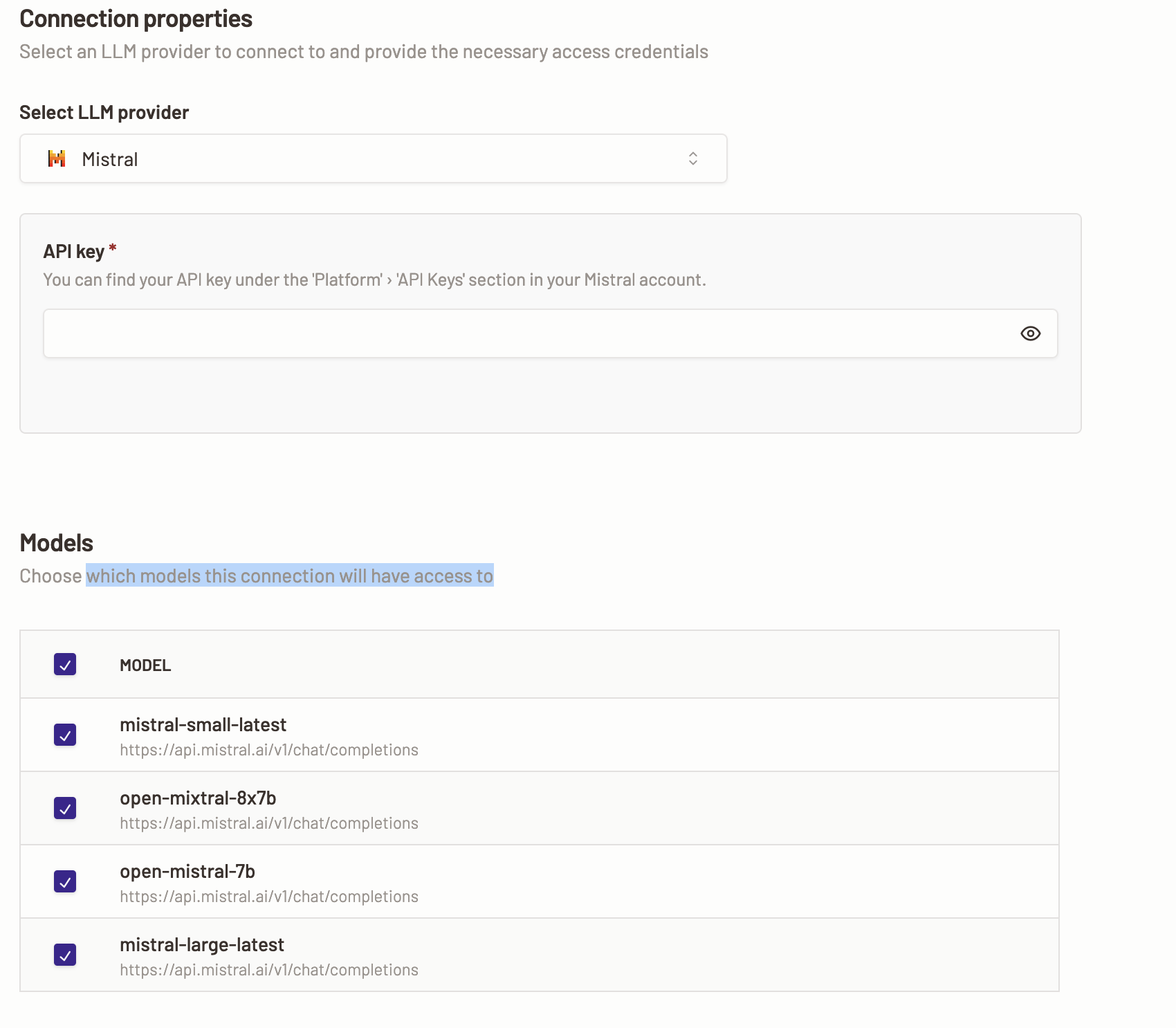
Task: Click the Select LLM provider label
Action: [x=104, y=112]
